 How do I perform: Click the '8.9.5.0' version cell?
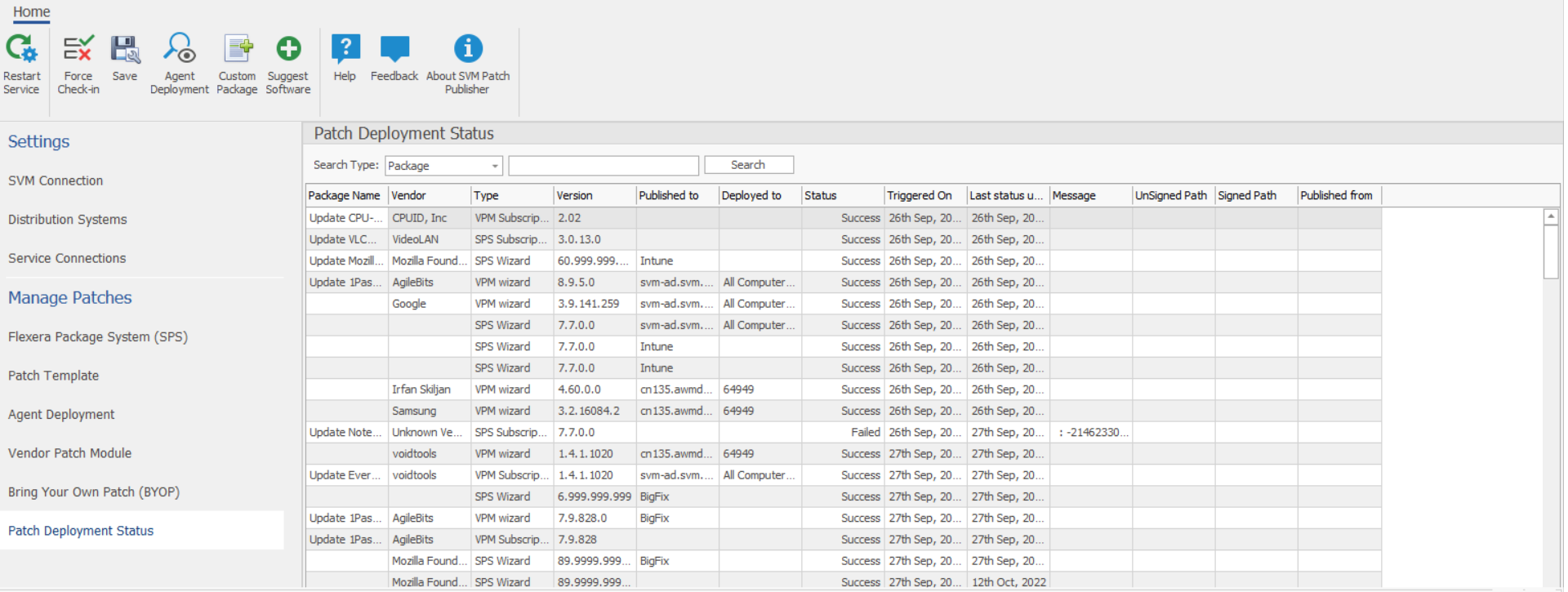[x=595, y=282]
